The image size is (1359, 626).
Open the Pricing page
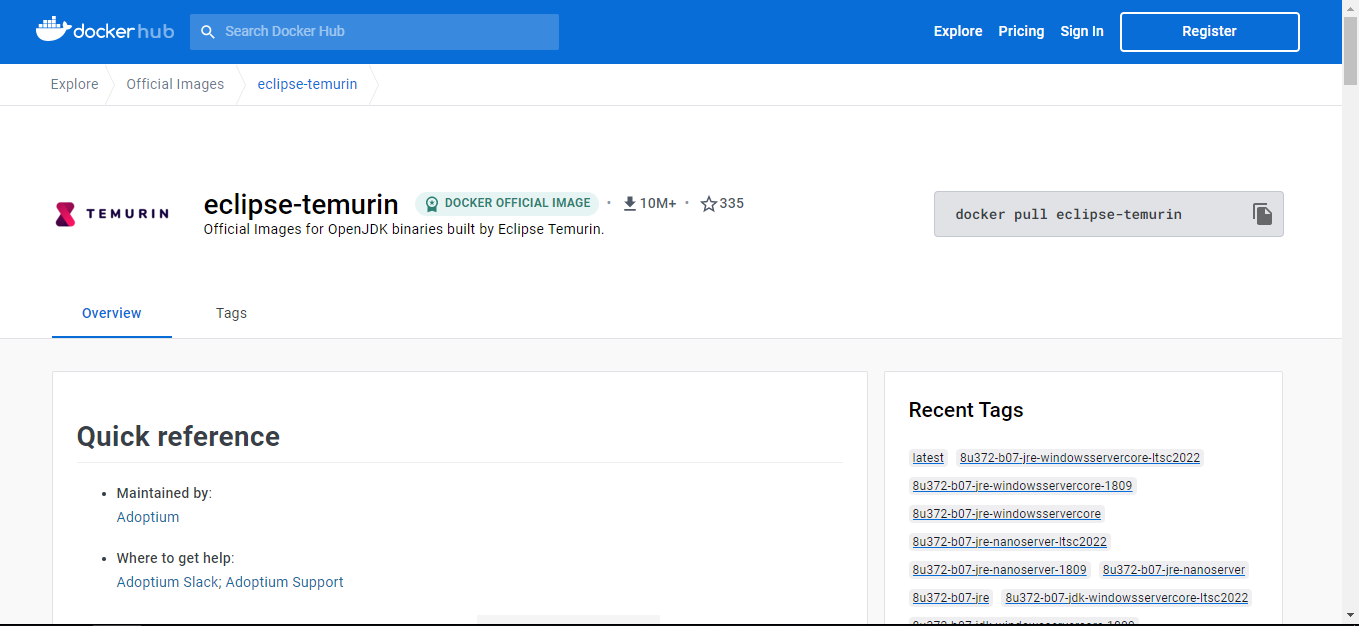[1021, 32]
